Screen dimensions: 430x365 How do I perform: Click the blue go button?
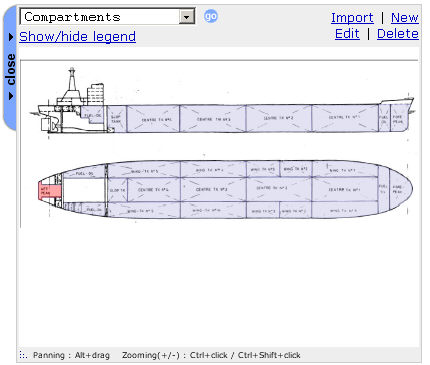(211, 16)
